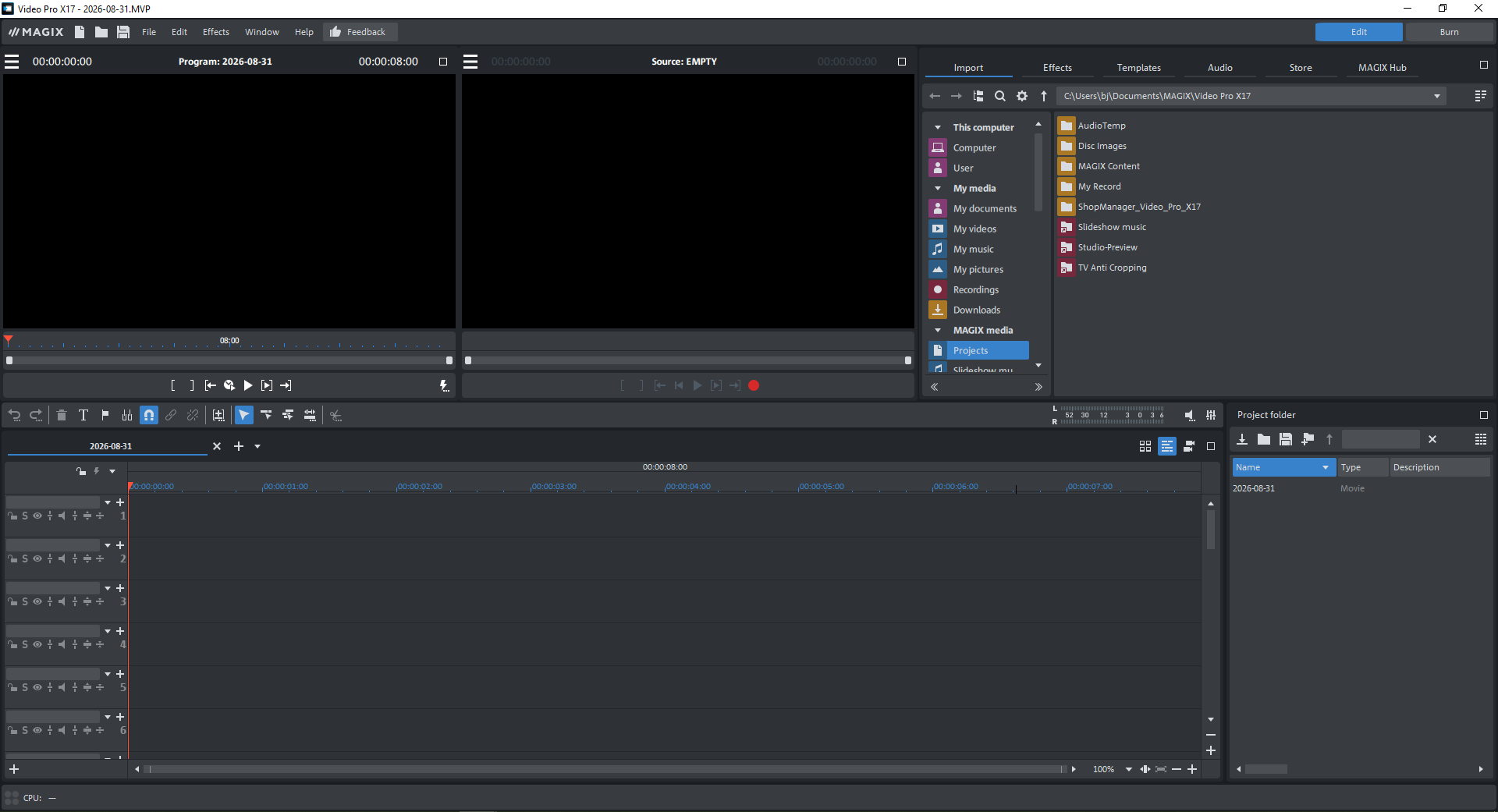Collapse the This computer tree section
The width and height of the screenshot is (1498, 812).
click(938, 127)
